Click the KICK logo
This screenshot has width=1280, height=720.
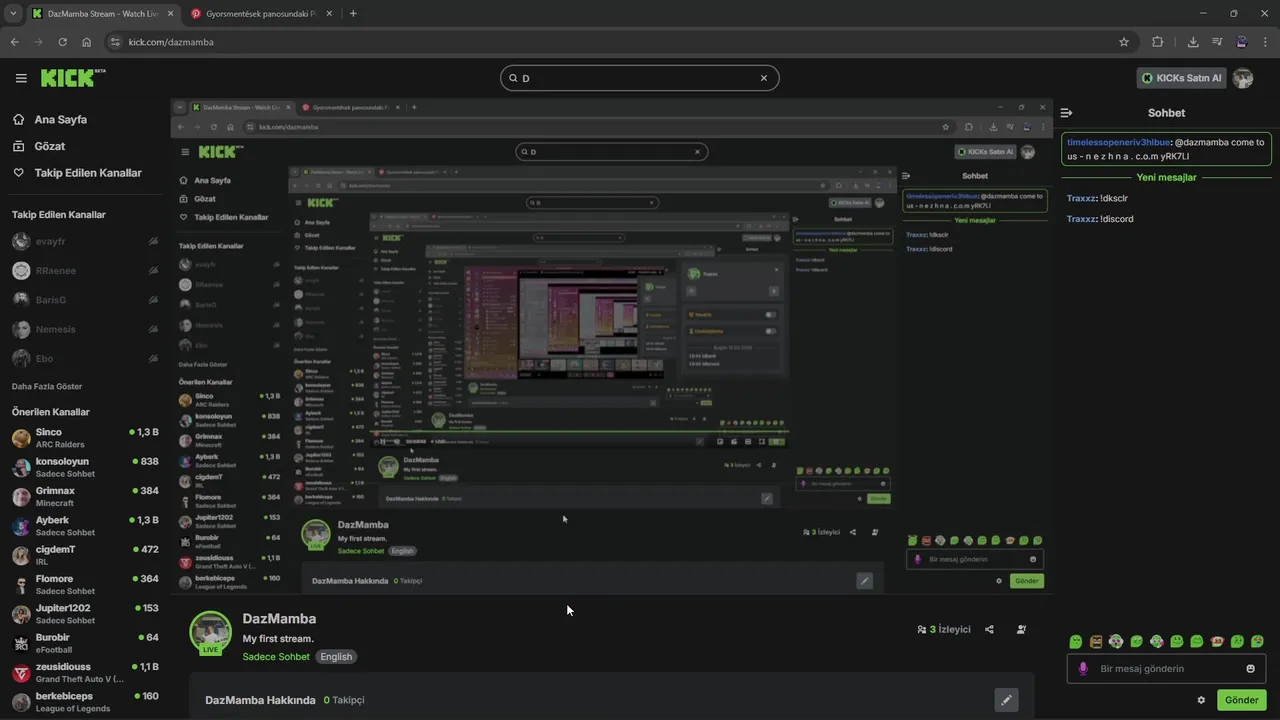[x=72, y=78]
